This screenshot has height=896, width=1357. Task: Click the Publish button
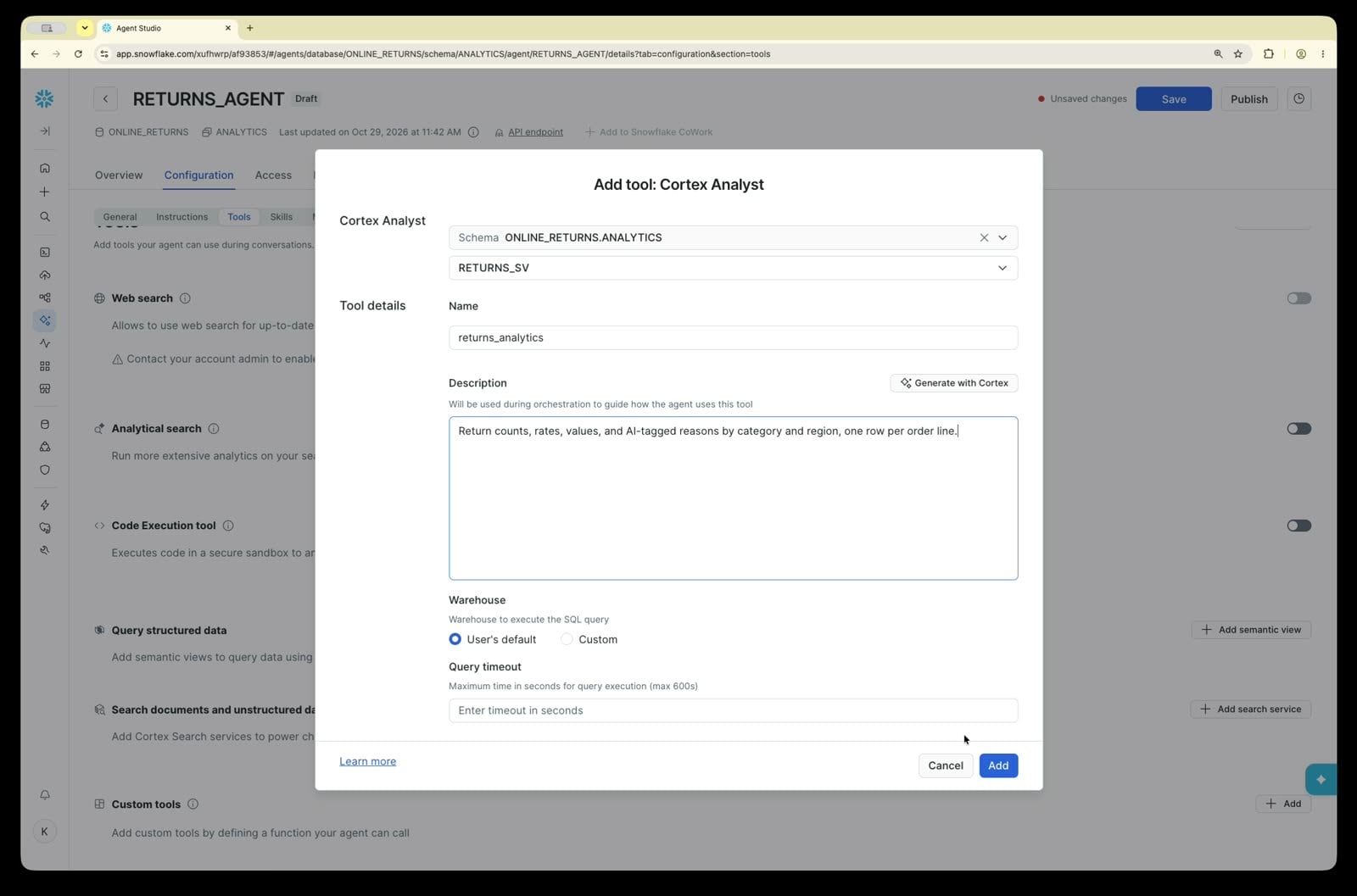(x=1248, y=99)
